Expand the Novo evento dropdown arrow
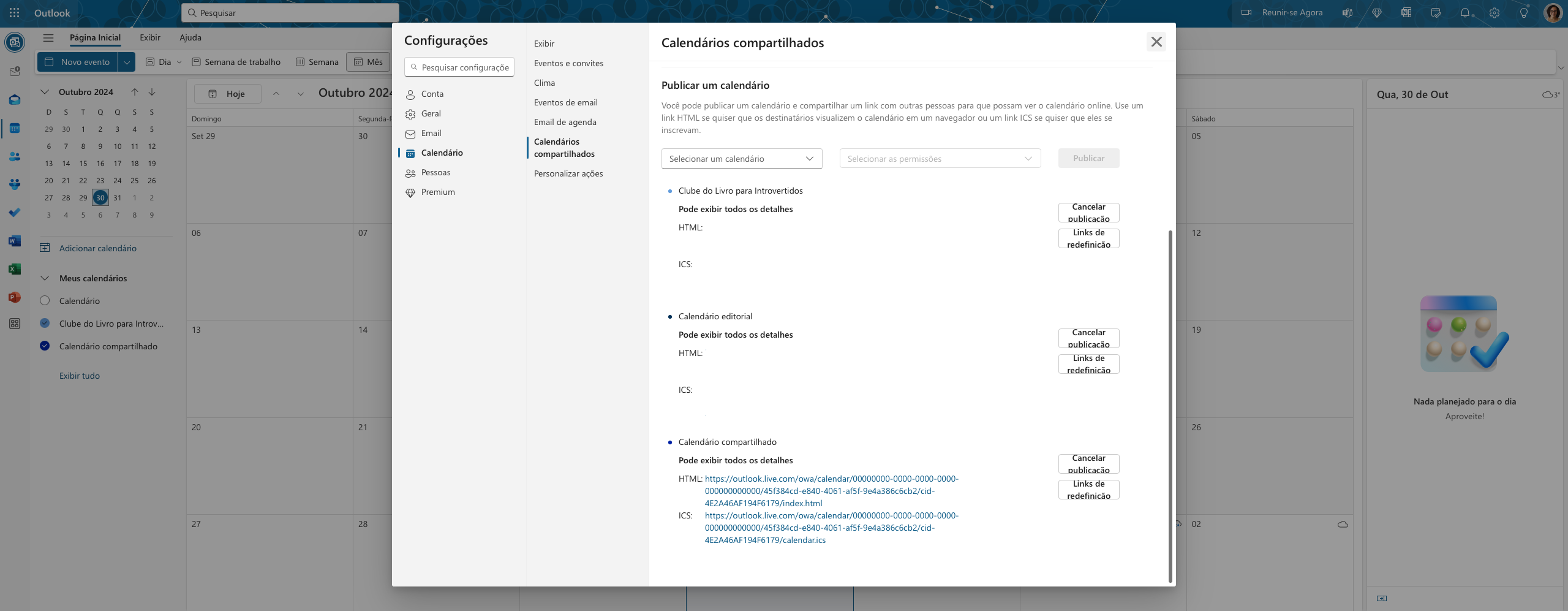This screenshot has height=611, width=1568. (127, 62)
